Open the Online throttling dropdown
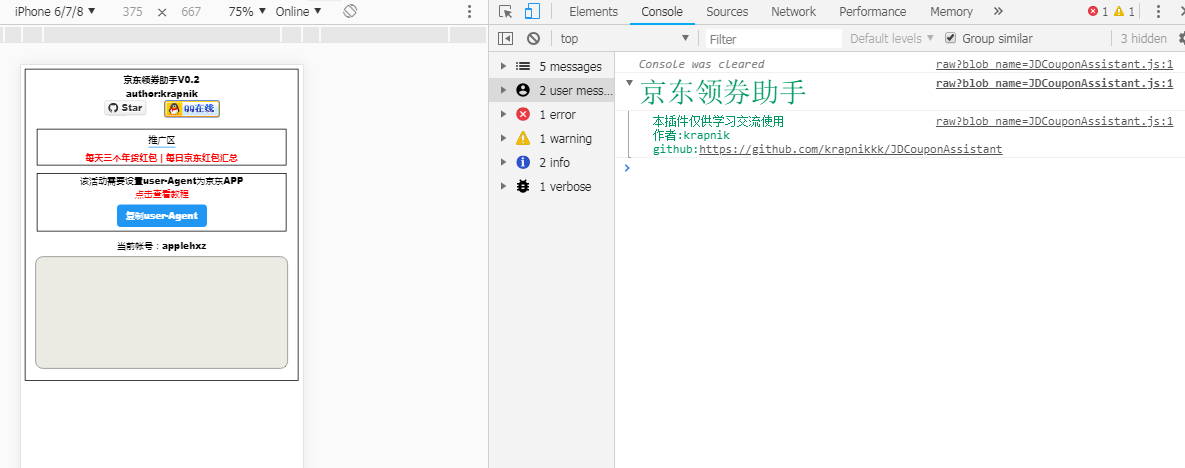 pos(298,11)
